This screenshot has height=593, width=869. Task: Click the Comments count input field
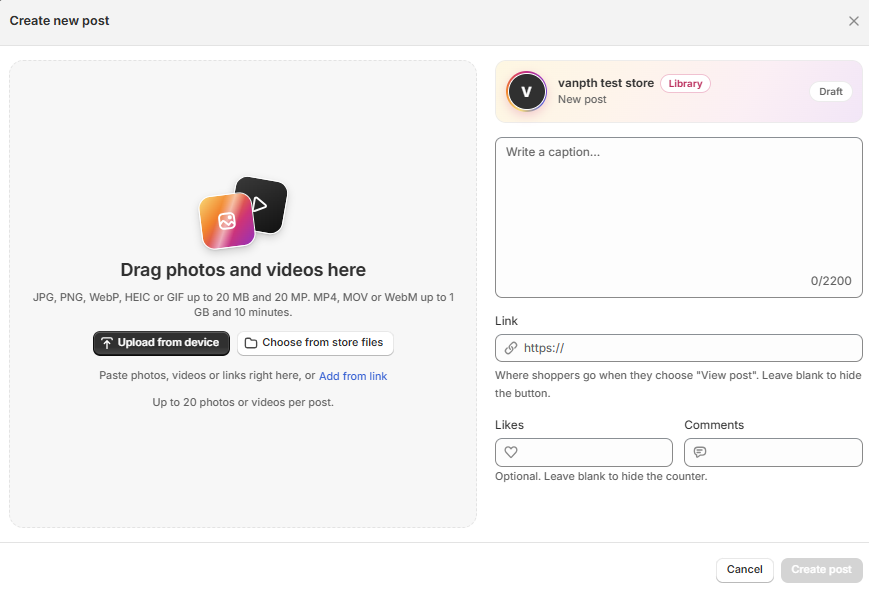773,452
